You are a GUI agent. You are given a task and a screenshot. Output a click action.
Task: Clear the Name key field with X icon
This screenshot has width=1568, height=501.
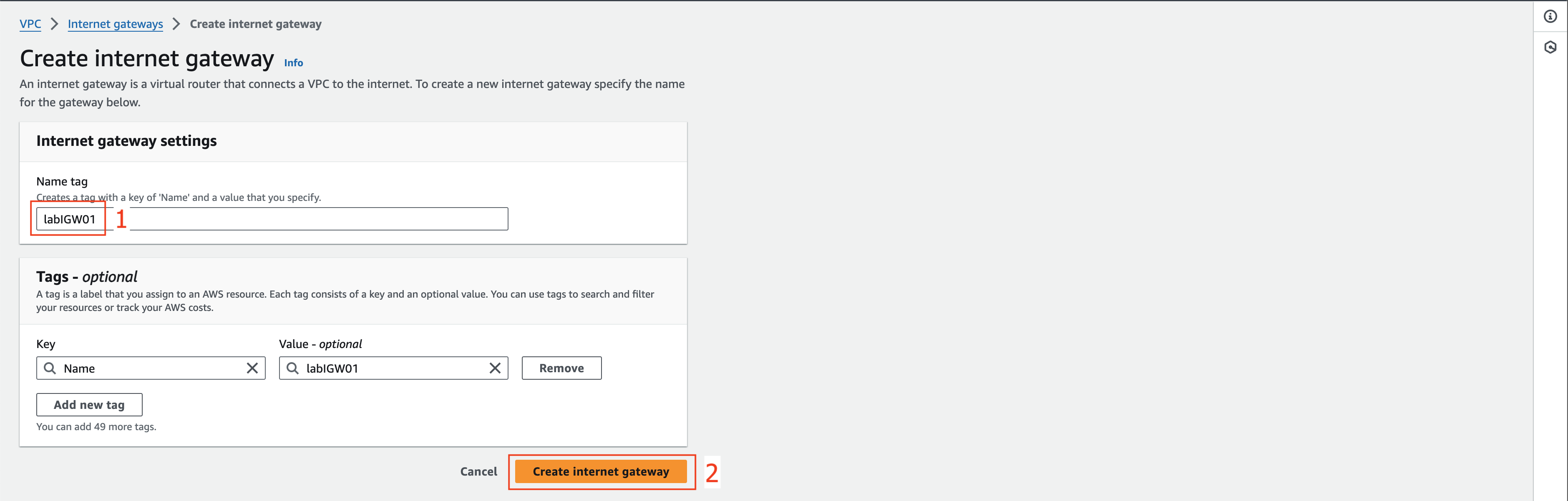tap(252, 368)
